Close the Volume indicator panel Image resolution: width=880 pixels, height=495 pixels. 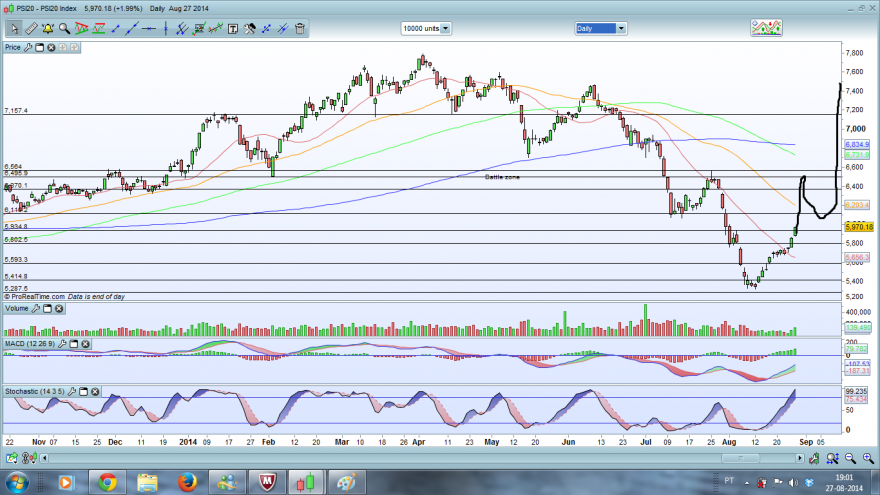pyautogui.click(x=59, y=309)
